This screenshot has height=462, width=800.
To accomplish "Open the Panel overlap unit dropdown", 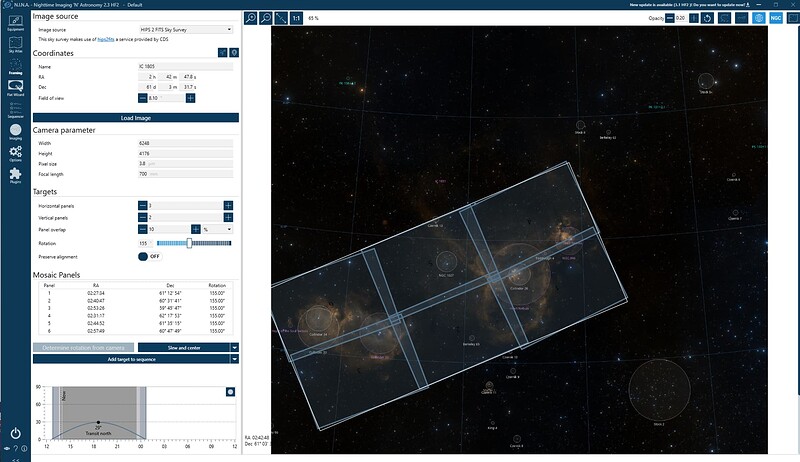I will pos(217,229).
